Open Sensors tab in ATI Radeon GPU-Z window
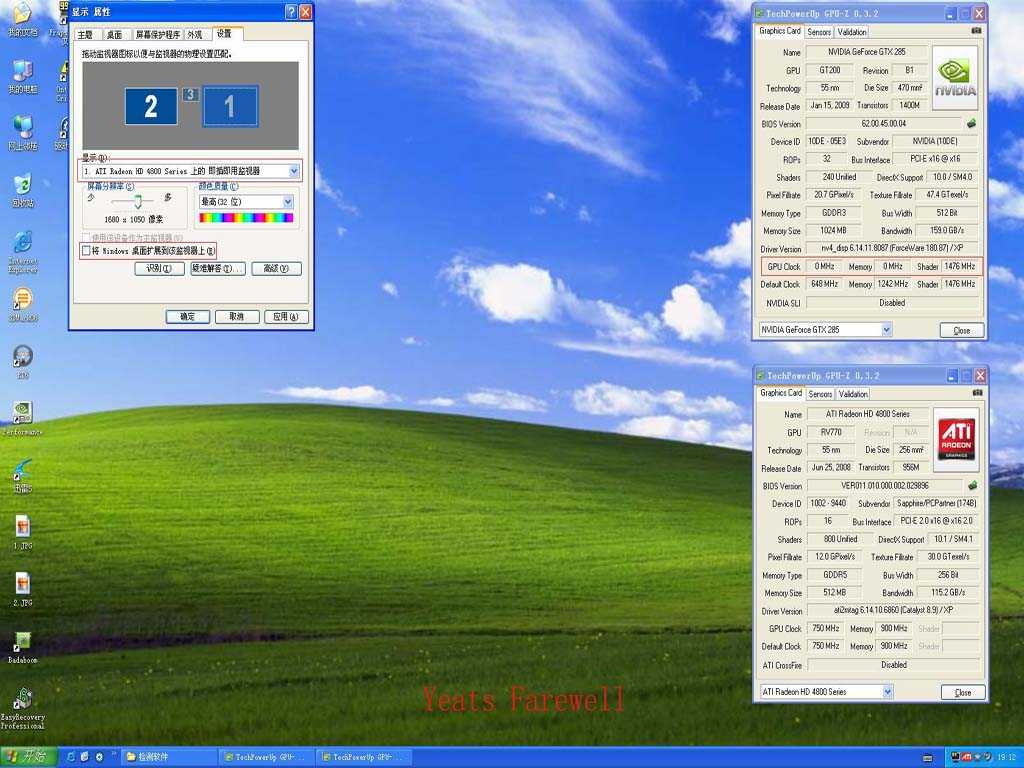Viewport: 1024px width, 768px height. click(x=820, y=394)
